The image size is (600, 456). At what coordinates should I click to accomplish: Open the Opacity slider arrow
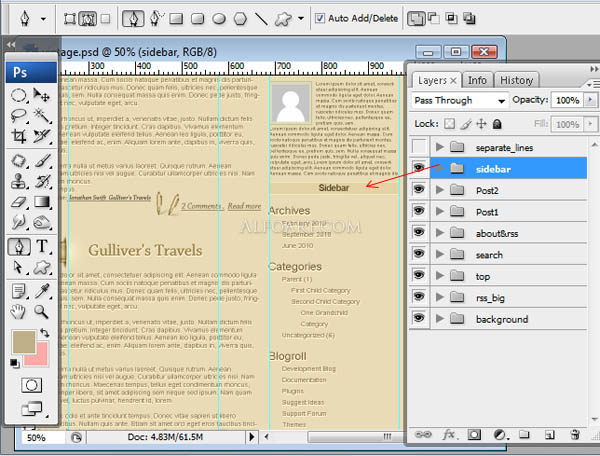pyautogui.click(x=590, y=100)
